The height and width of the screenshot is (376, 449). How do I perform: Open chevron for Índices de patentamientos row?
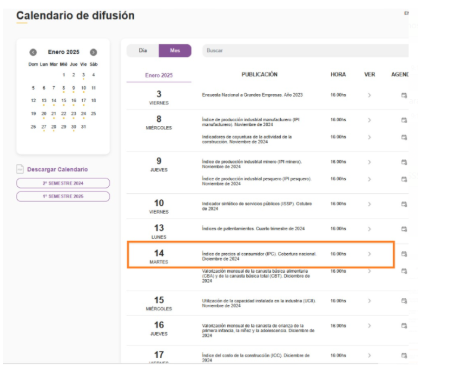click(369, 229)
